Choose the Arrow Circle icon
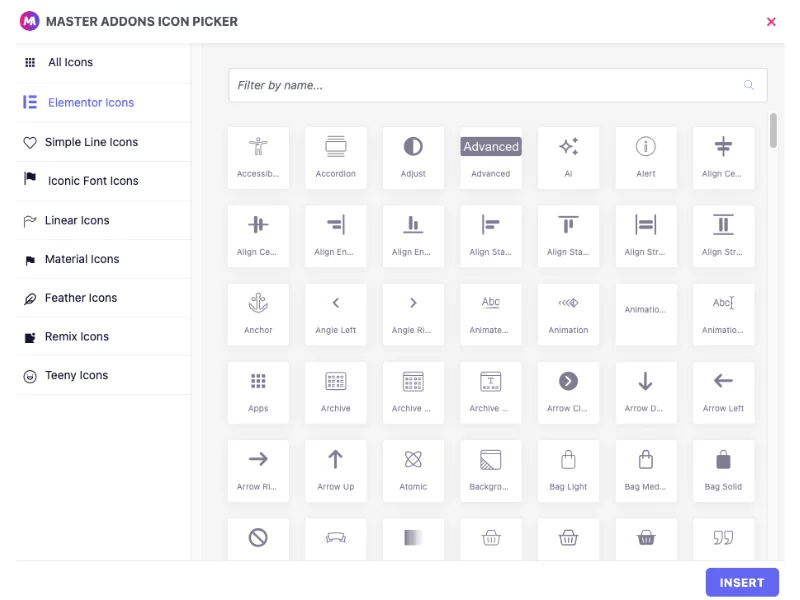800x600 pixels. click(x=568, y=393)
